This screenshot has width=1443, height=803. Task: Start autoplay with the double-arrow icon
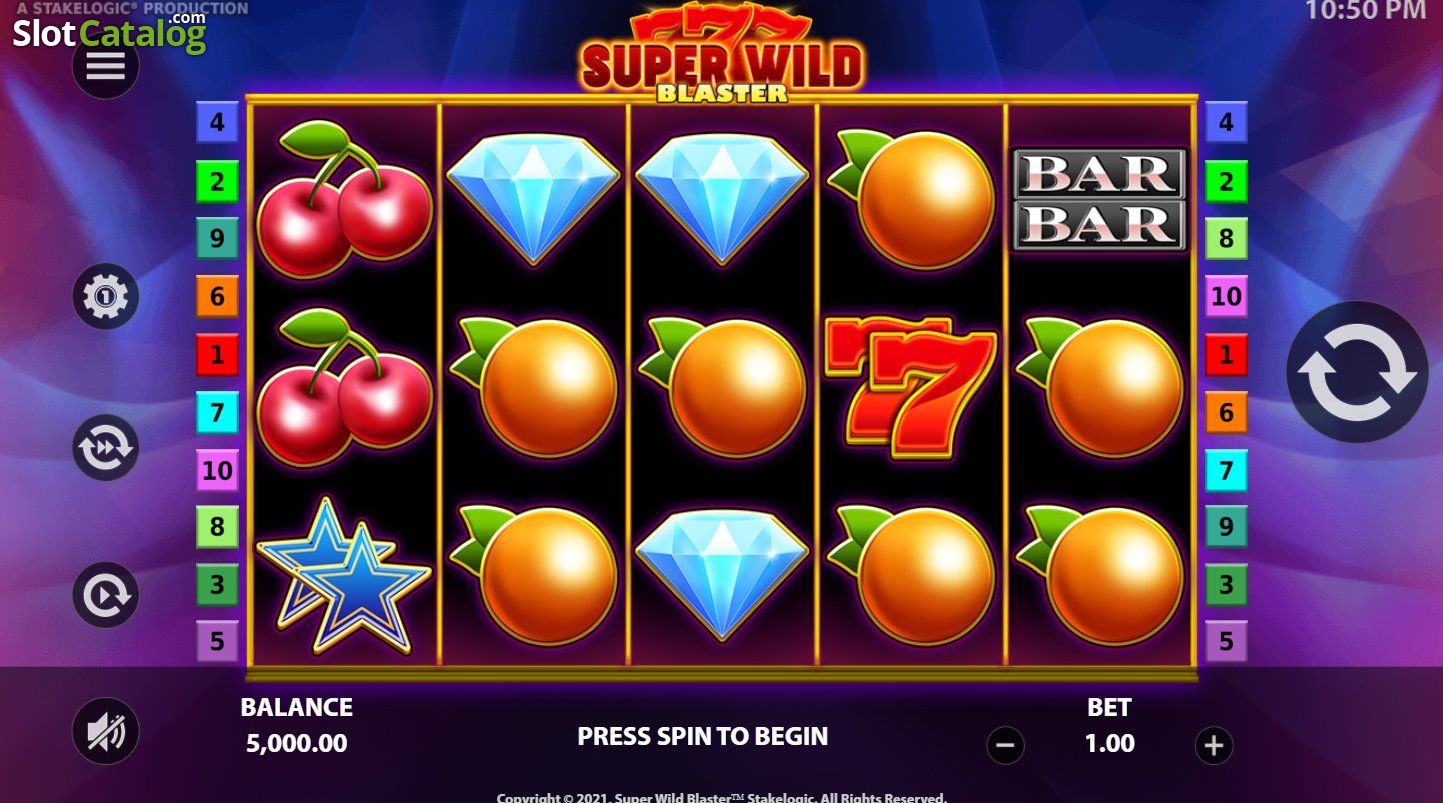pos(106,447)
